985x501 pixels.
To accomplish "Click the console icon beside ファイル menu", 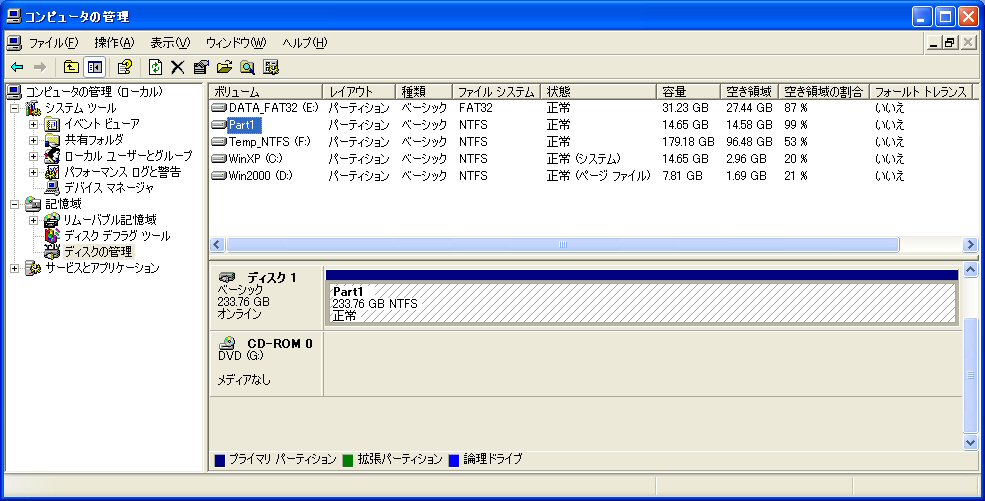I will (14, 43).
